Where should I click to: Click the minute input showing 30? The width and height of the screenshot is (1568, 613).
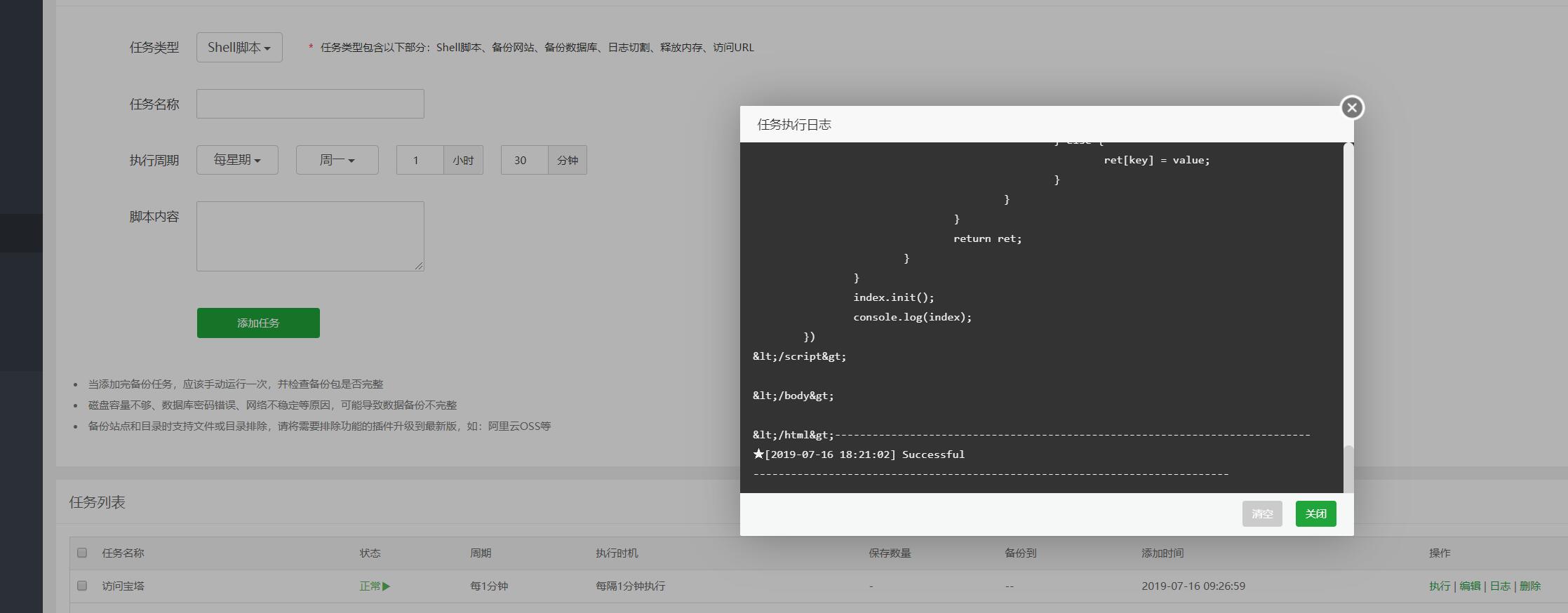pyautogui.click(x=524, y=160)
